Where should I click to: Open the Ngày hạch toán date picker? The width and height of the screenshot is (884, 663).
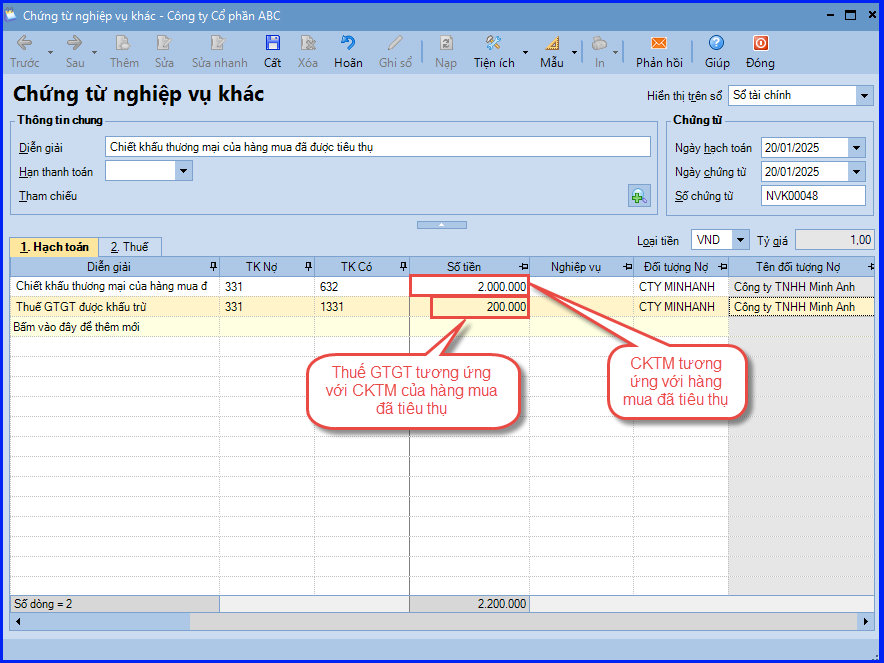pyautogui.click(x=856, y=148)
